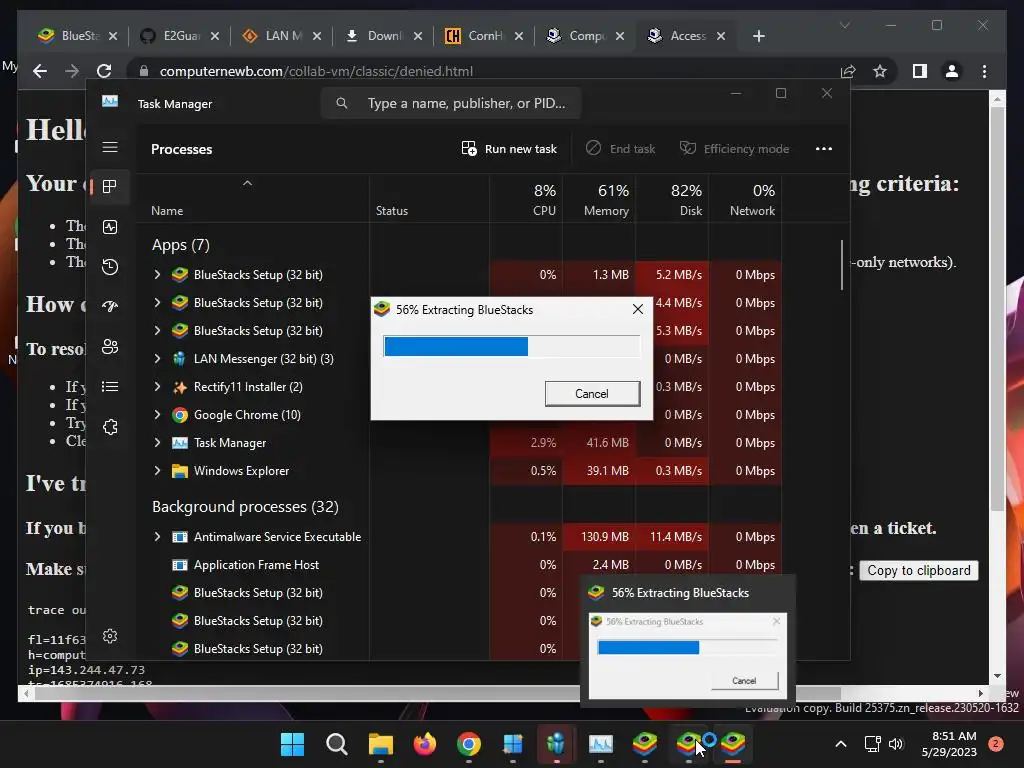Click Run new task button
Image resolution: width=1024 pixels, height=768 pixels.
pyautogui.click(x=509, y=149)
